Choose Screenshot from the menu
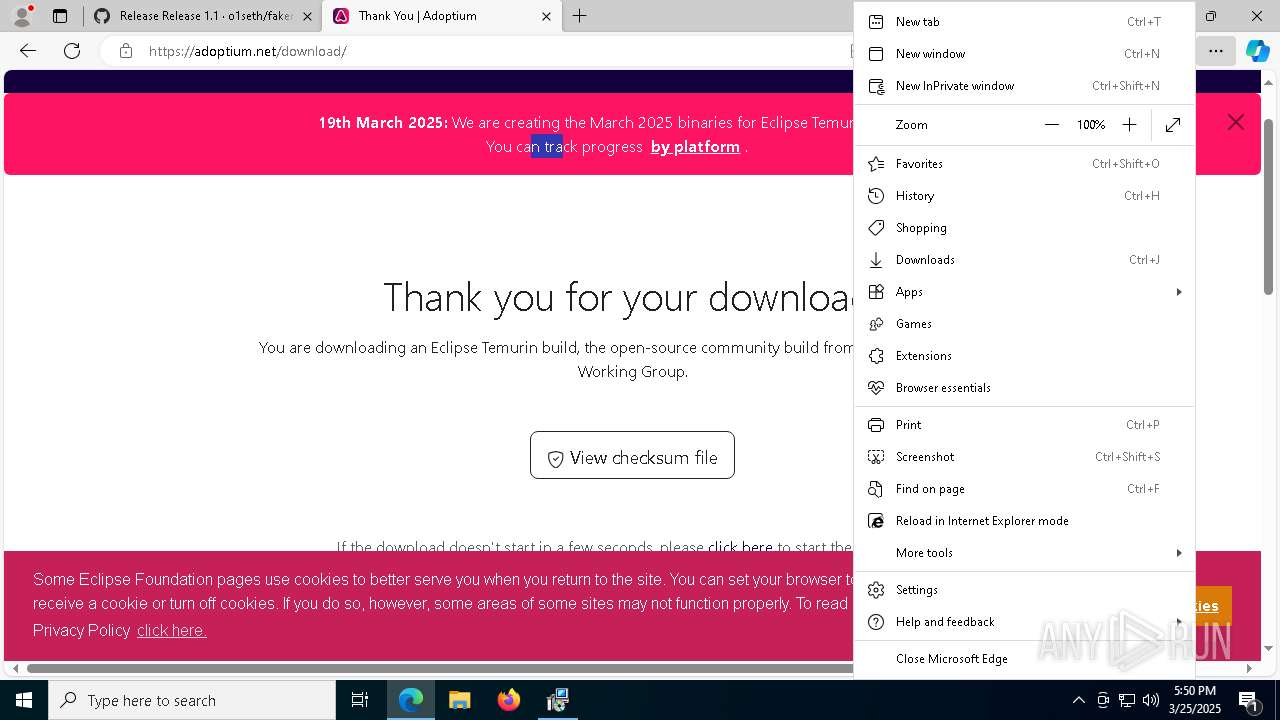The height and width of the screenshot is (720, 1280). pos(1024,457)
